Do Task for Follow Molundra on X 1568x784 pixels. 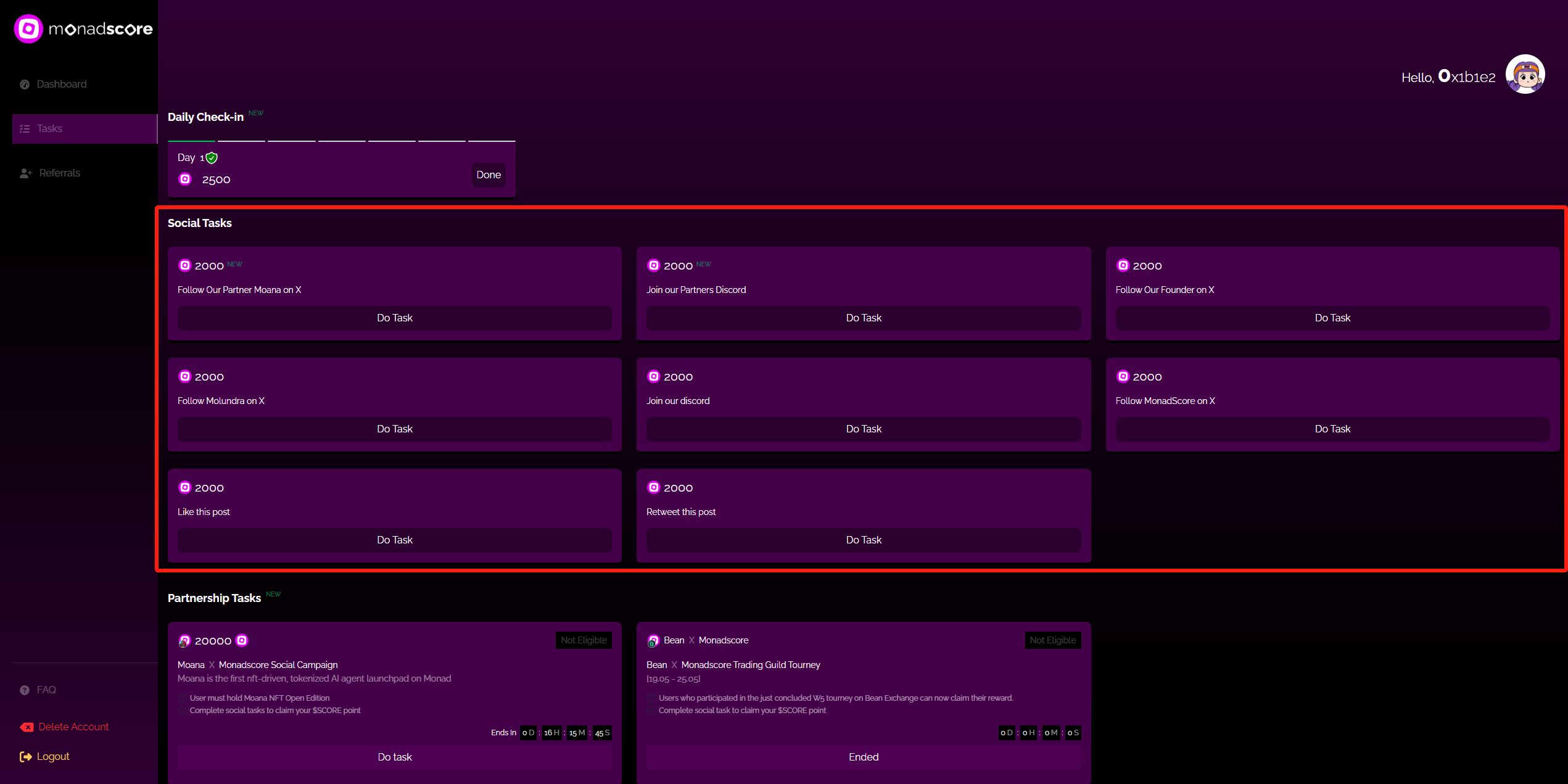click(395, 429)
